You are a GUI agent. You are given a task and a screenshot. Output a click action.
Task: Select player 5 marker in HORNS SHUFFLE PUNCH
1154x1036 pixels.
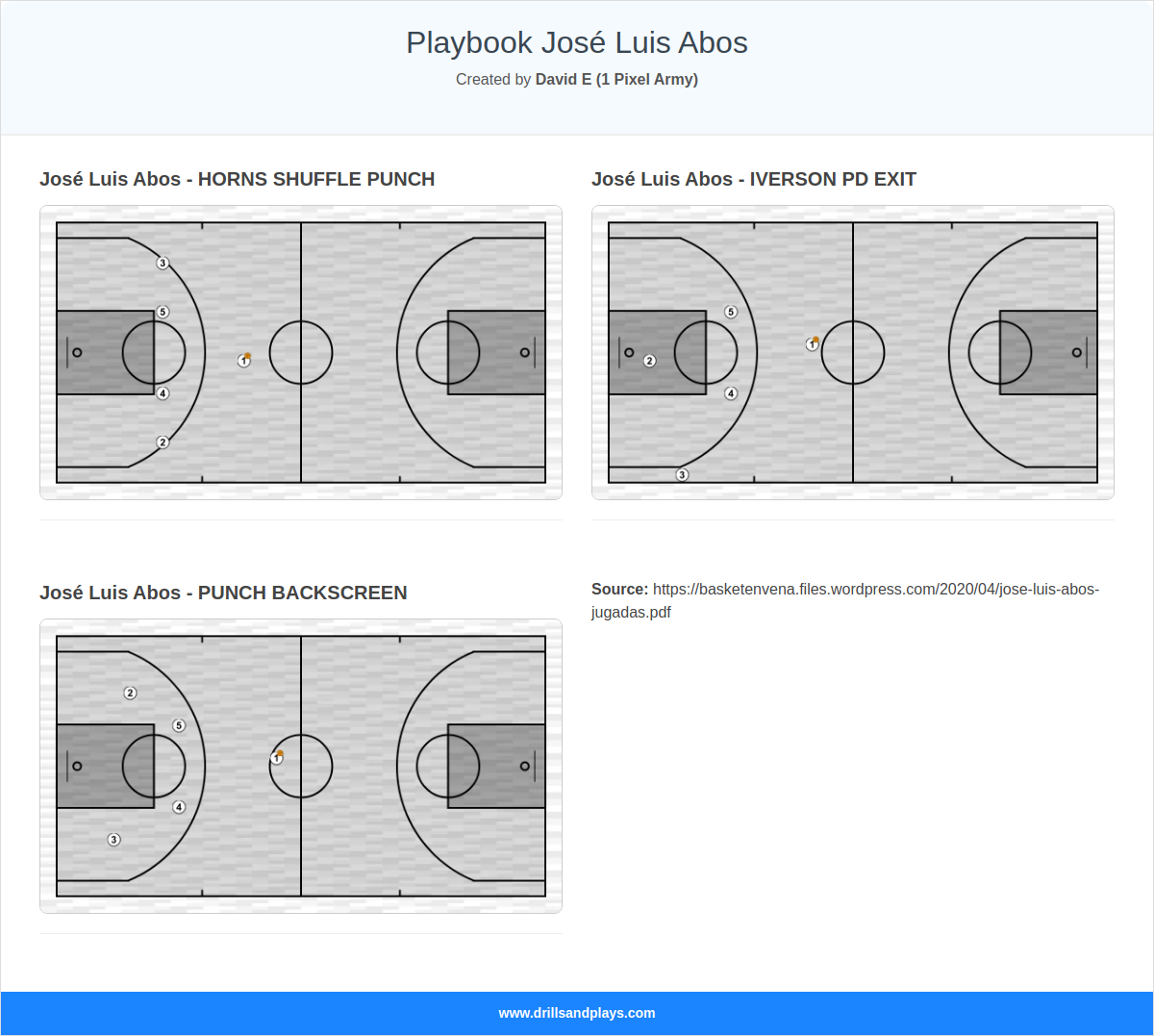(x=162, y=311)
